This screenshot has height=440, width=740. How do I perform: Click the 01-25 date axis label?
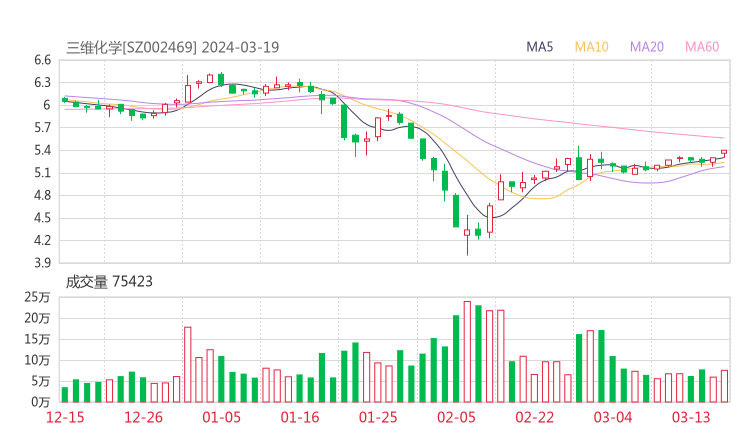point(378,417)
